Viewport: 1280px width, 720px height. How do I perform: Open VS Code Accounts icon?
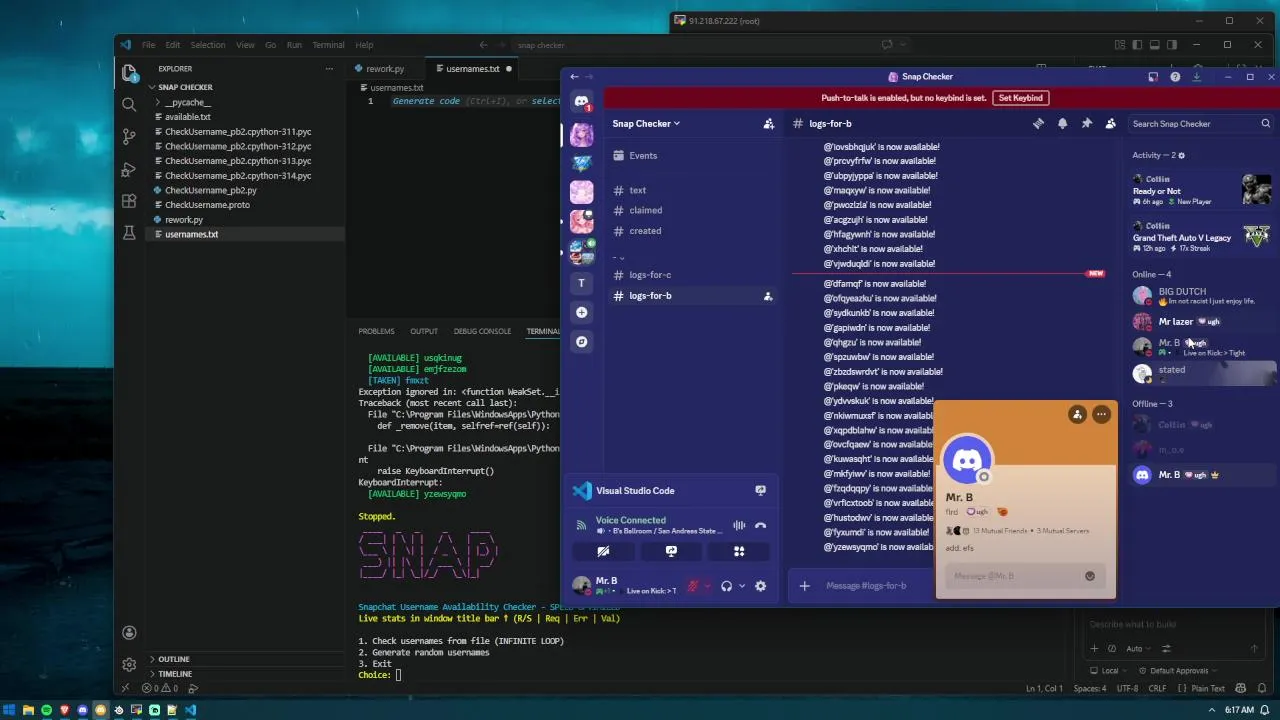point(129,632)
